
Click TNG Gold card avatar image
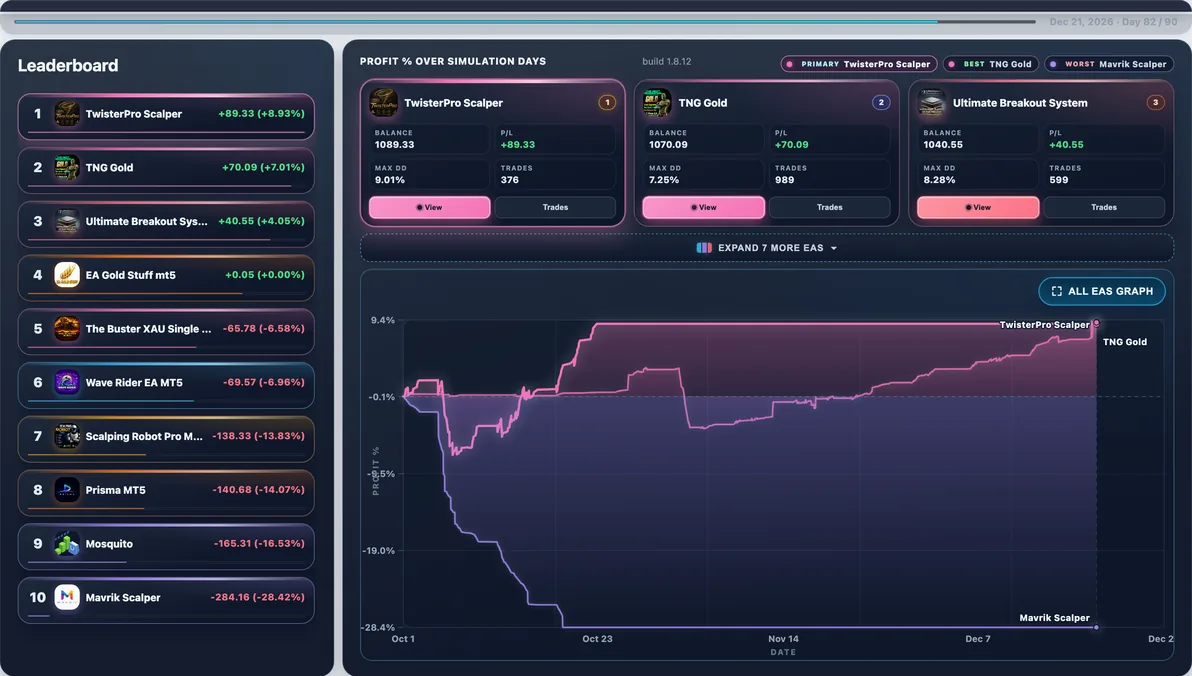[x=657, y=102]
